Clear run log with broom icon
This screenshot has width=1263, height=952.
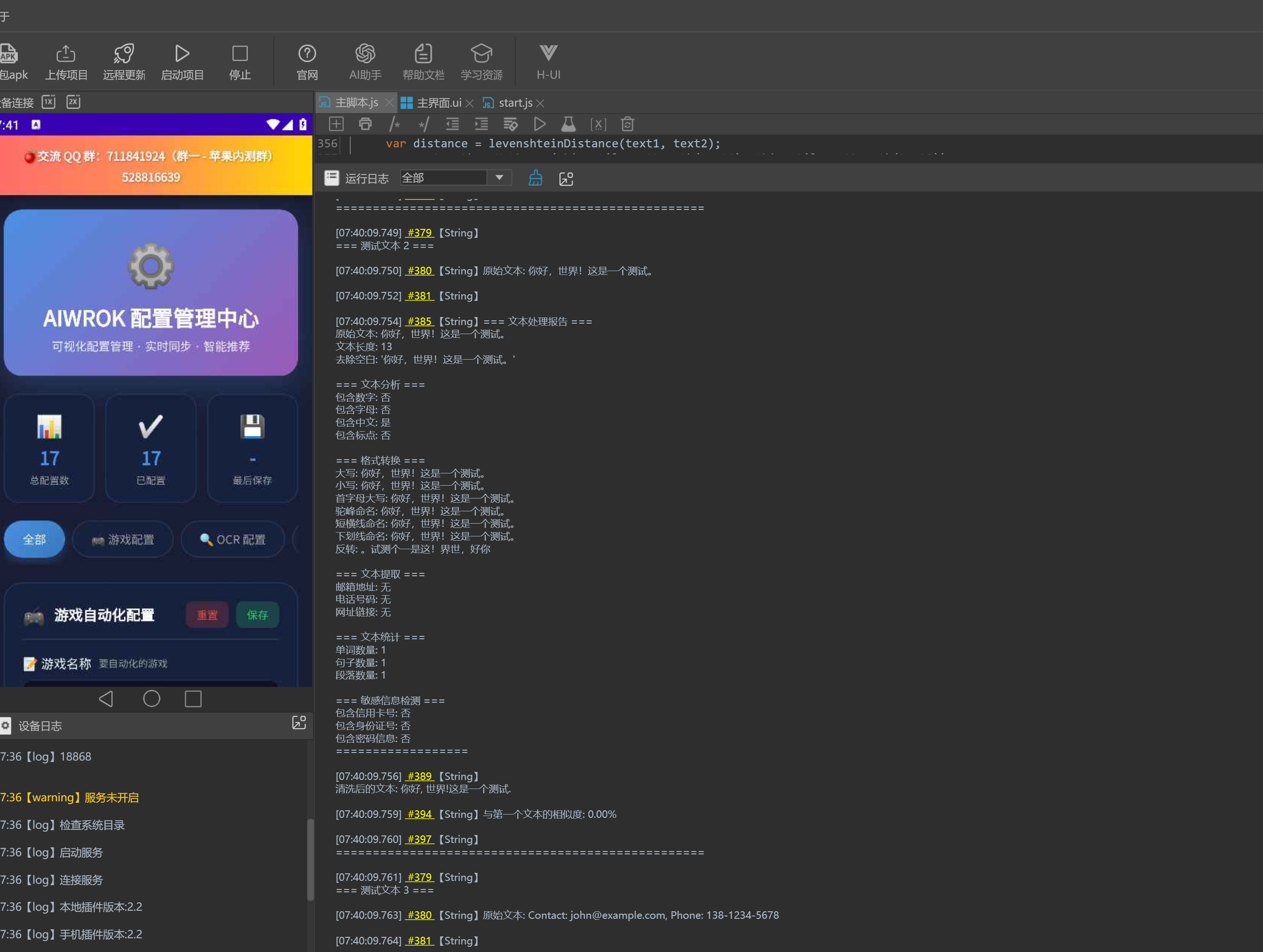(x=535, y=178)
